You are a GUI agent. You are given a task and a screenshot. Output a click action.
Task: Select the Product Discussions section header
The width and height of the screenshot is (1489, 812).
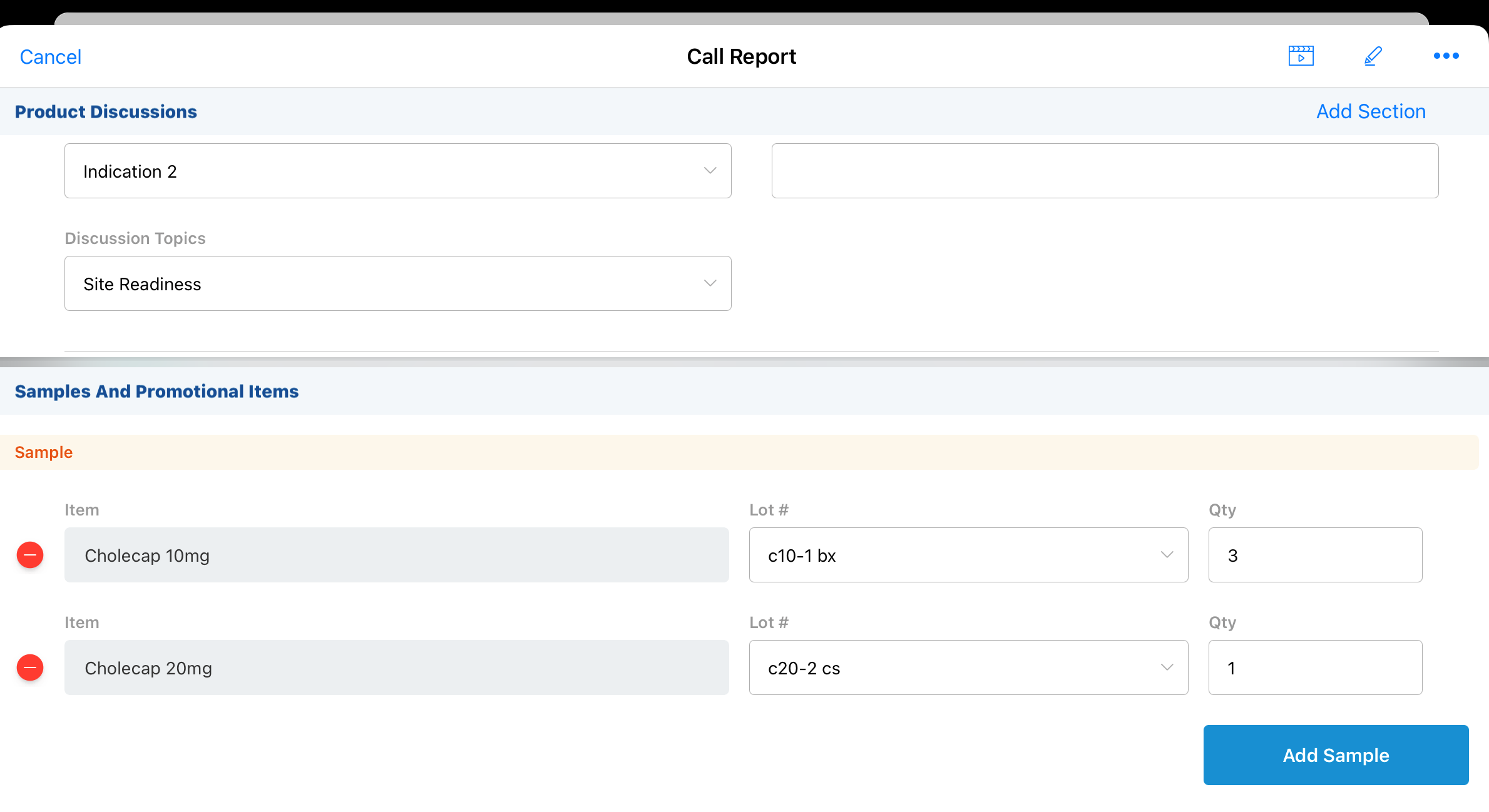click(x=106, y=111)
